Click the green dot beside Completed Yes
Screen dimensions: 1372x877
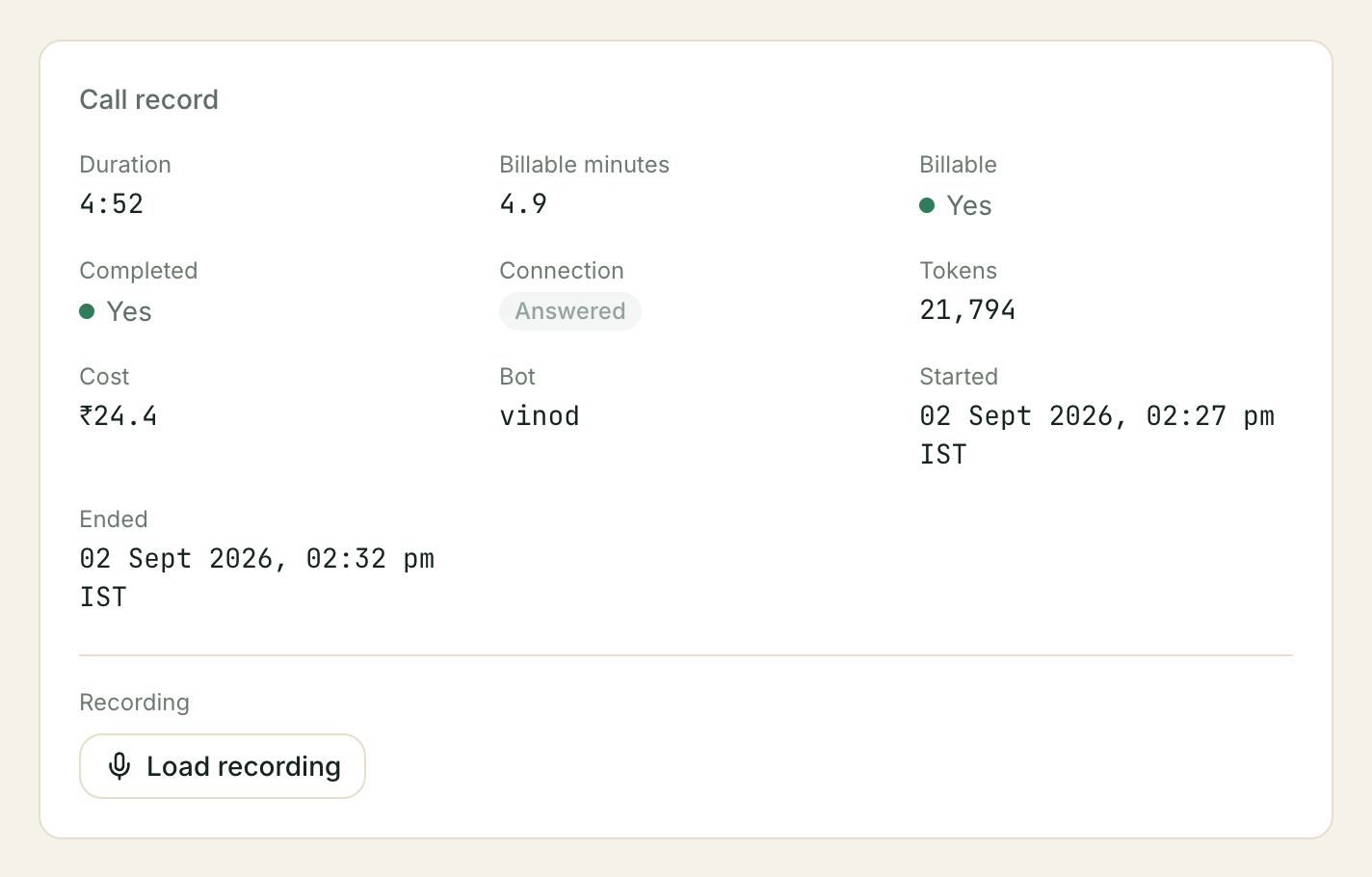click(87, 311)
